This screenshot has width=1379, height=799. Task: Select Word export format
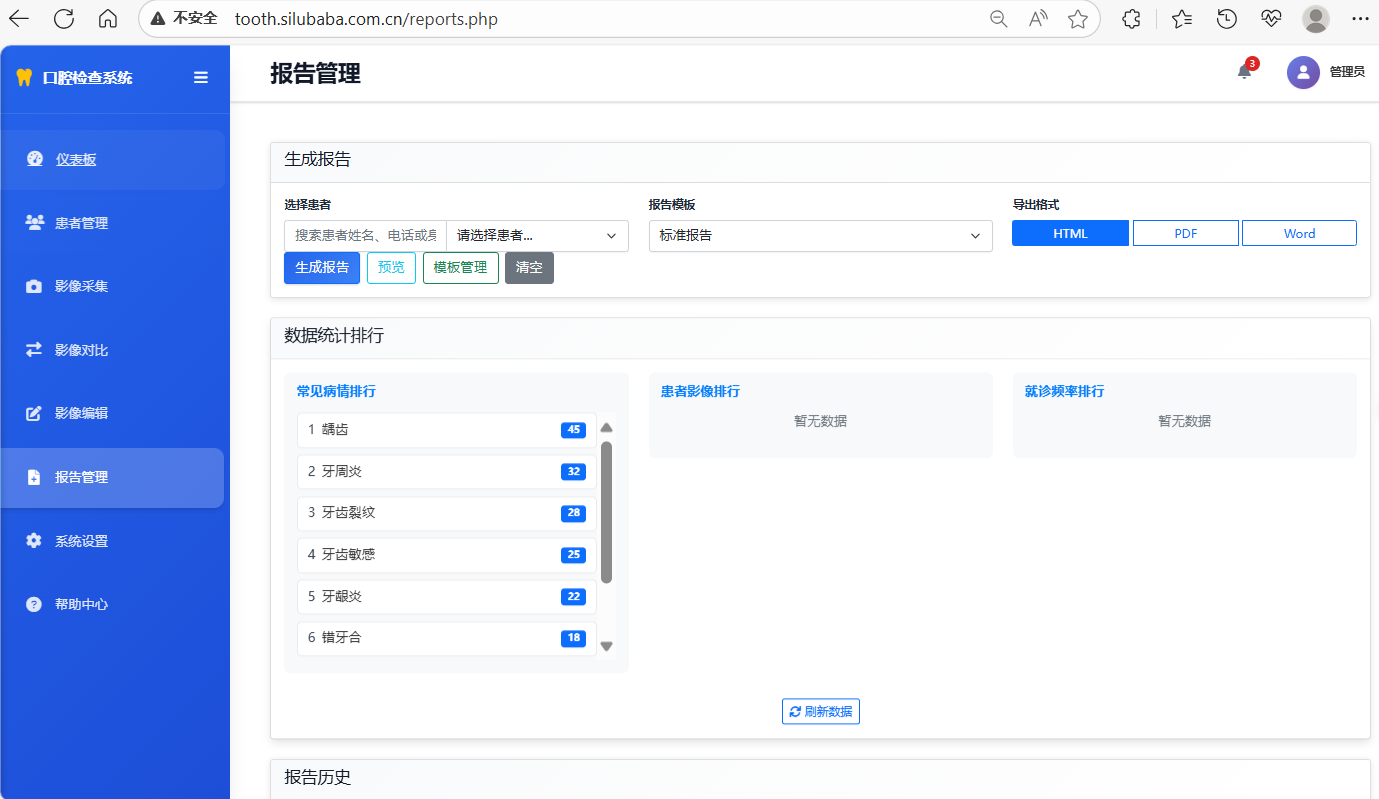[x=1299, y=233]
